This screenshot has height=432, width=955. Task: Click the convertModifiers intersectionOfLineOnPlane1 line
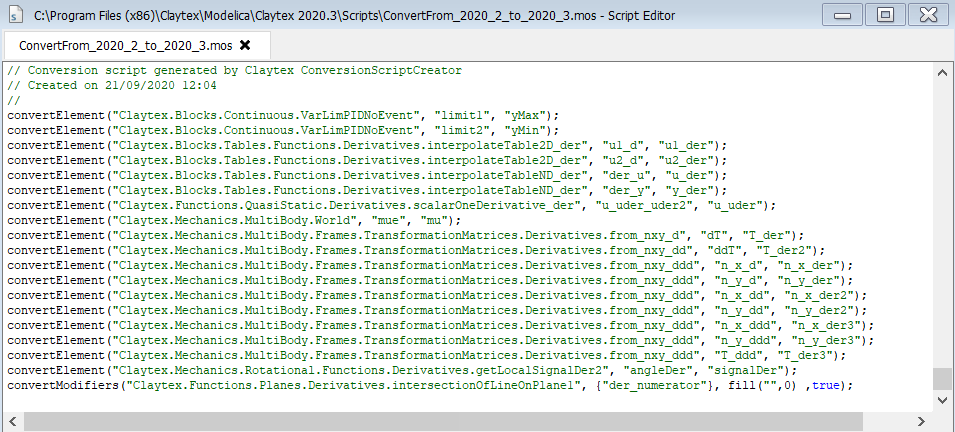430,385
